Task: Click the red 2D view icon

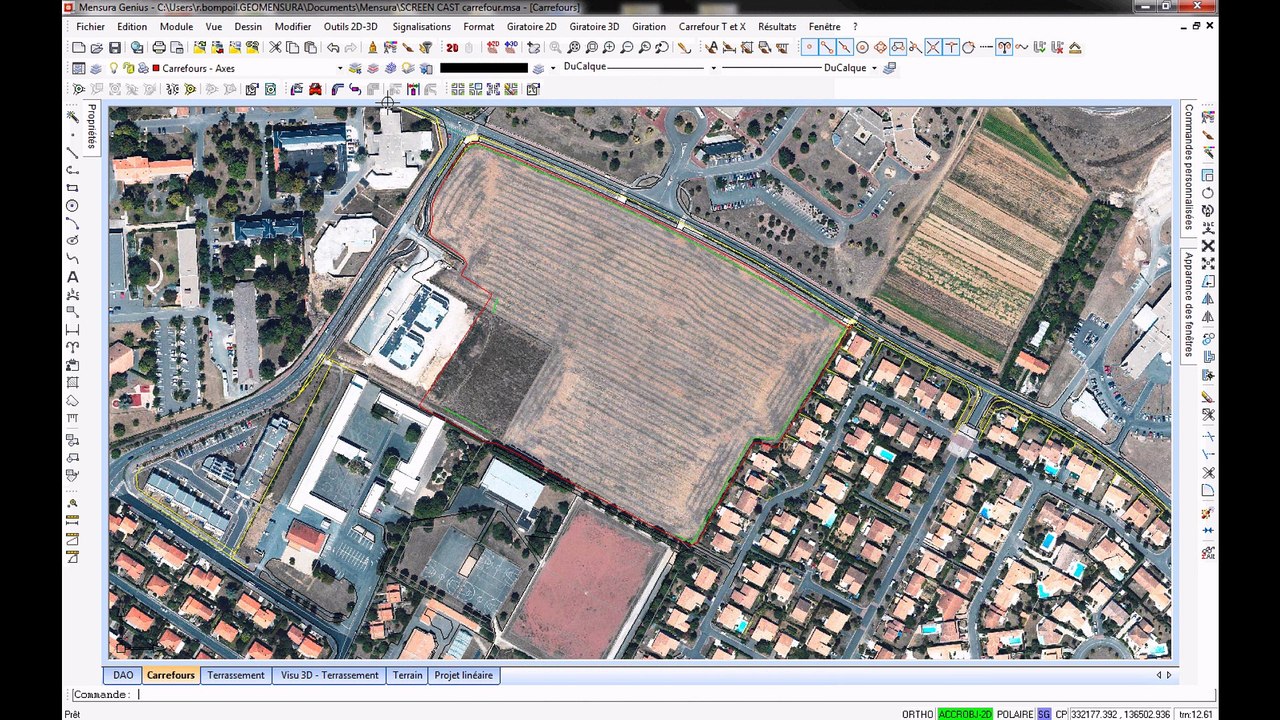Action: (452, 47)
